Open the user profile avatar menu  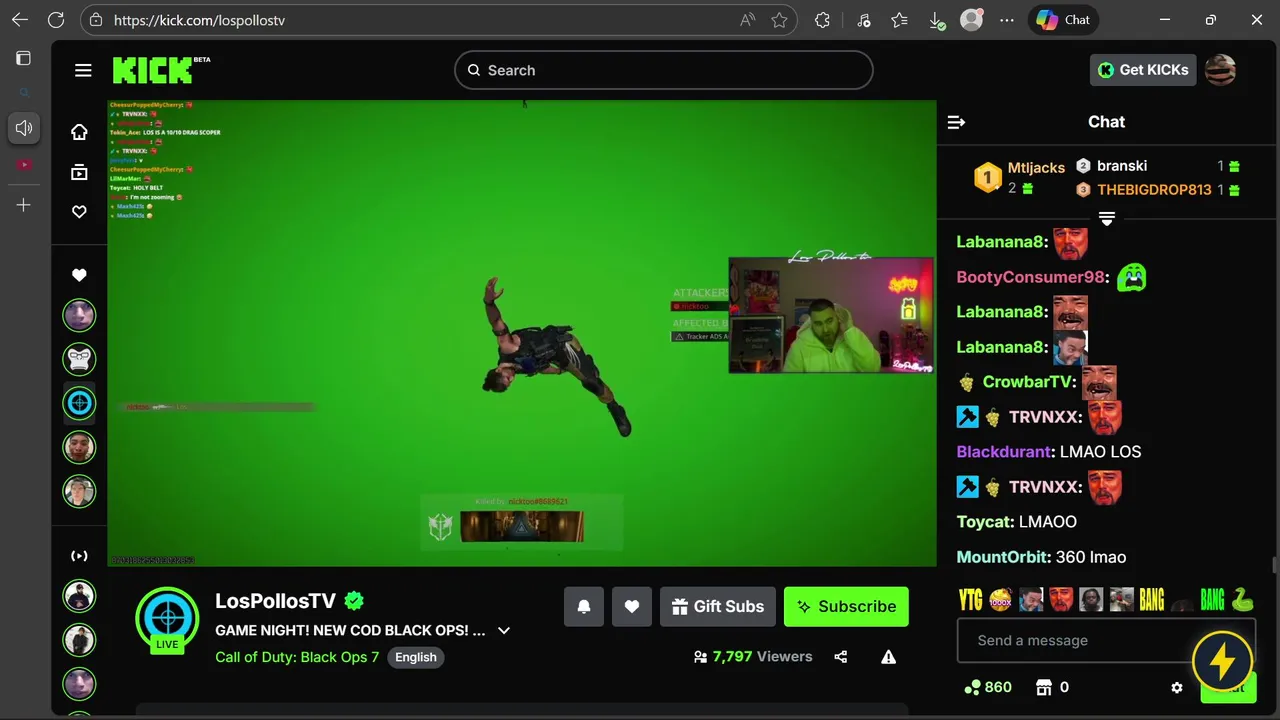coord(1220,70)
